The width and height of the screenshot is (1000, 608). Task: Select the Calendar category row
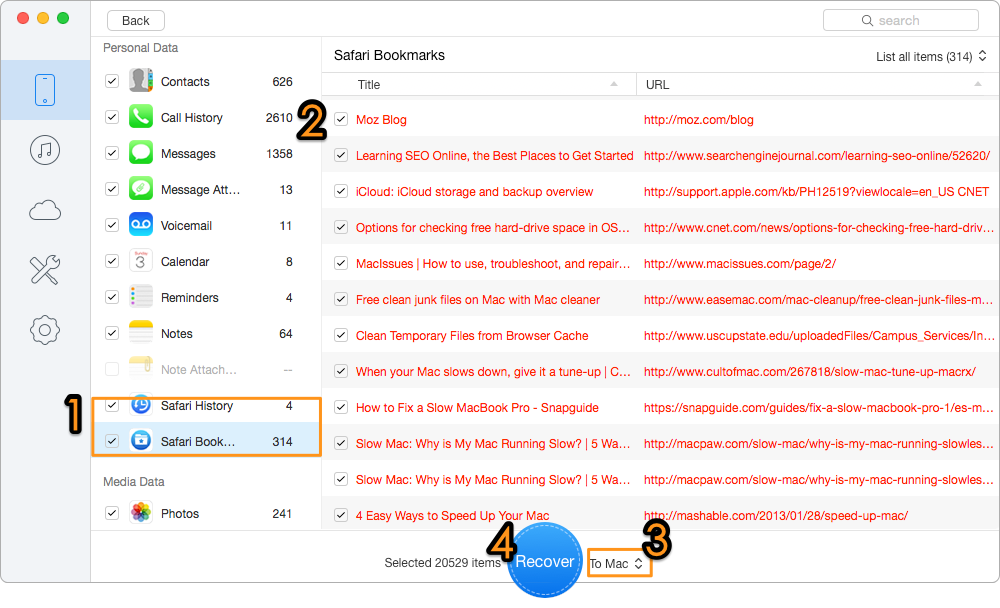(206, 262)
